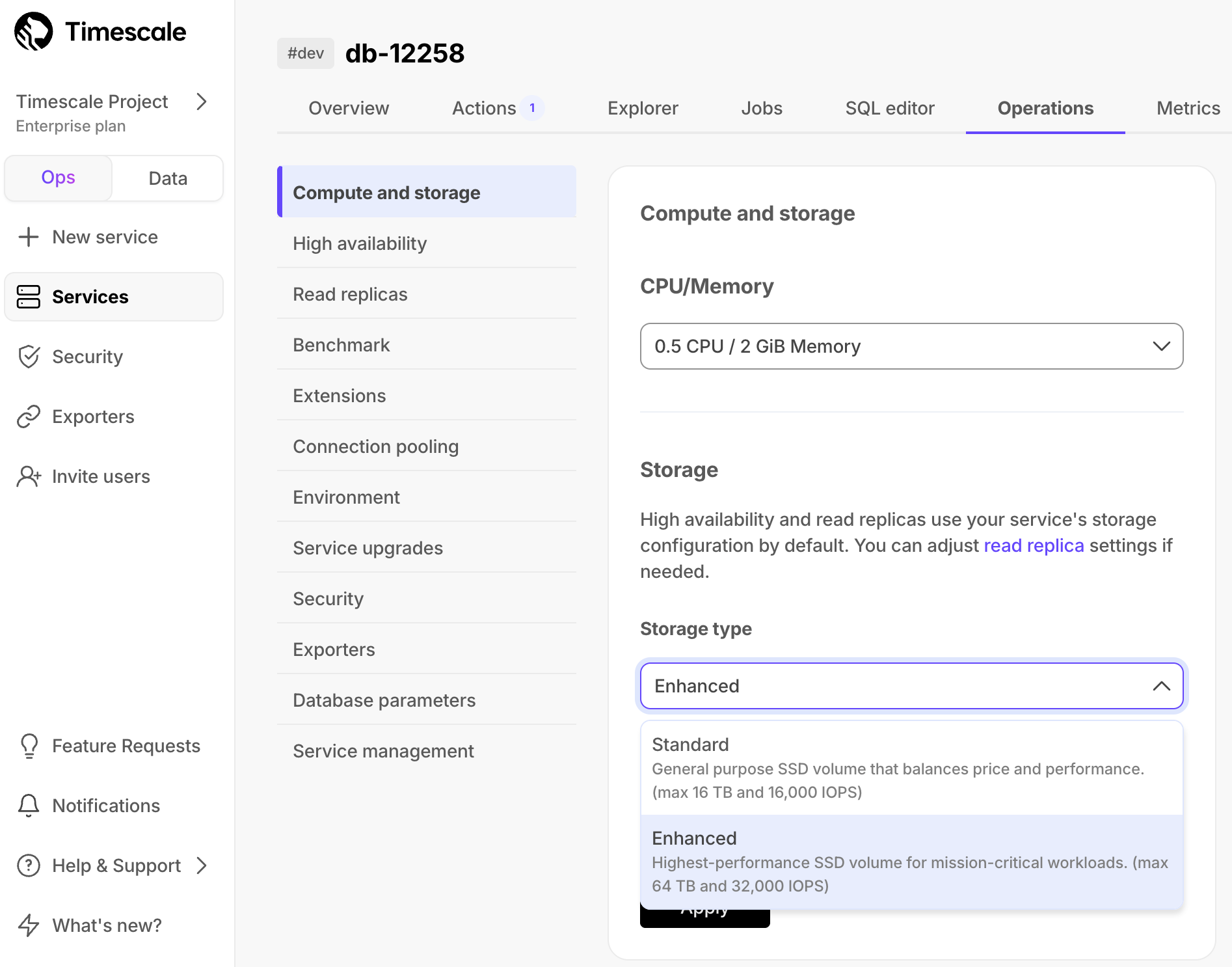
Task: Click the Feature Requests lightbulb icon
Action: pyautogui.click(x=29, y=746)
